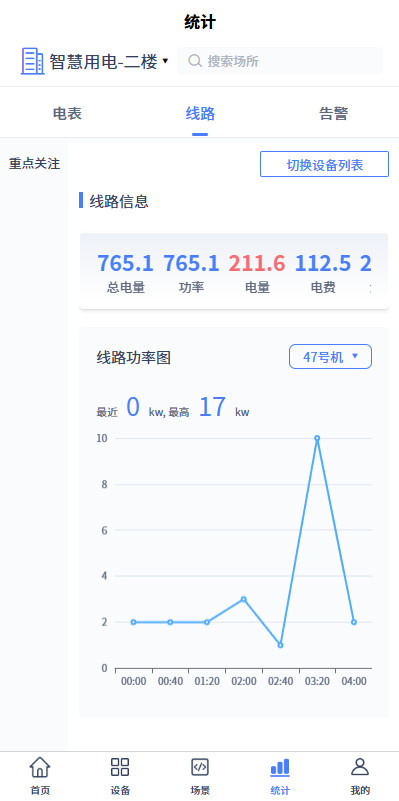Open the 场景 code icon

click(200, 767)
